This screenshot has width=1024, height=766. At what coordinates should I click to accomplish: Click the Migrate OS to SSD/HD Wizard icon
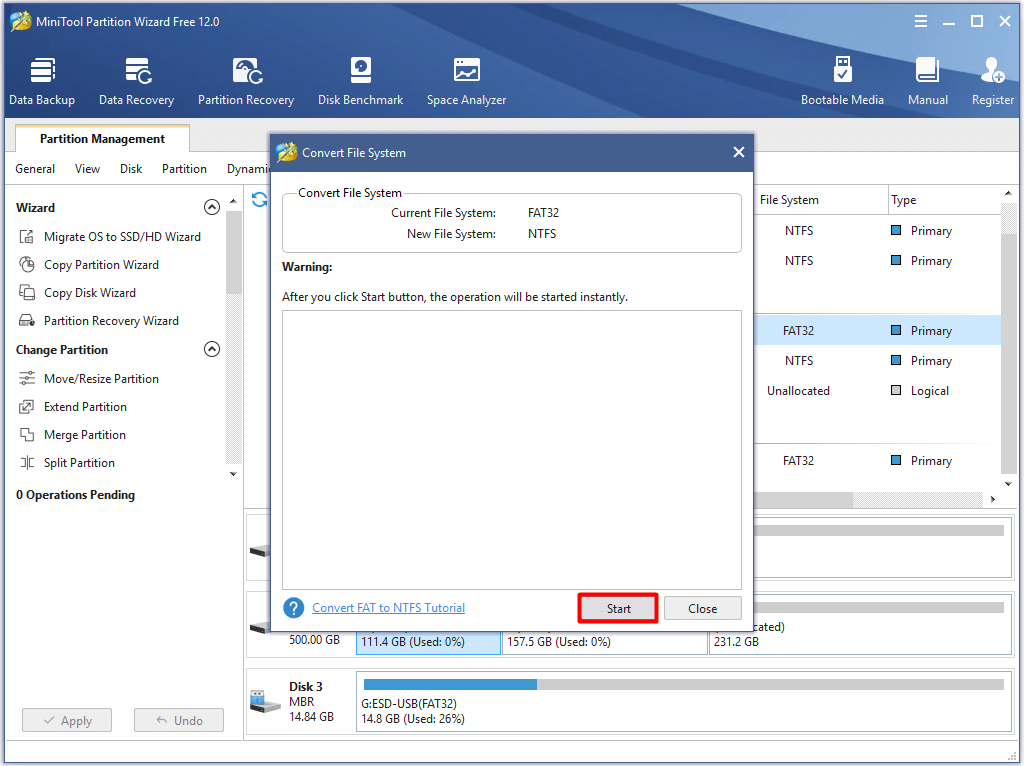[27, 236]
